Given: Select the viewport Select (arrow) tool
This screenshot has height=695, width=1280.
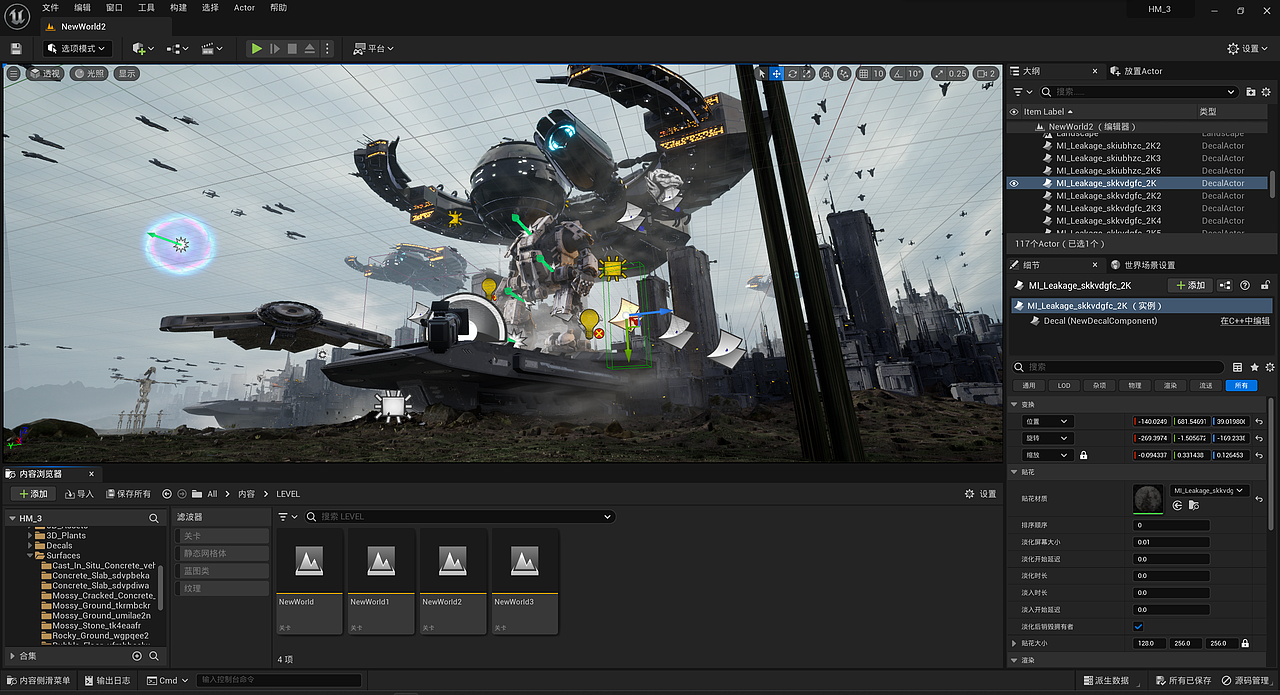Looking at the screenshot, I should coord(762,73).
